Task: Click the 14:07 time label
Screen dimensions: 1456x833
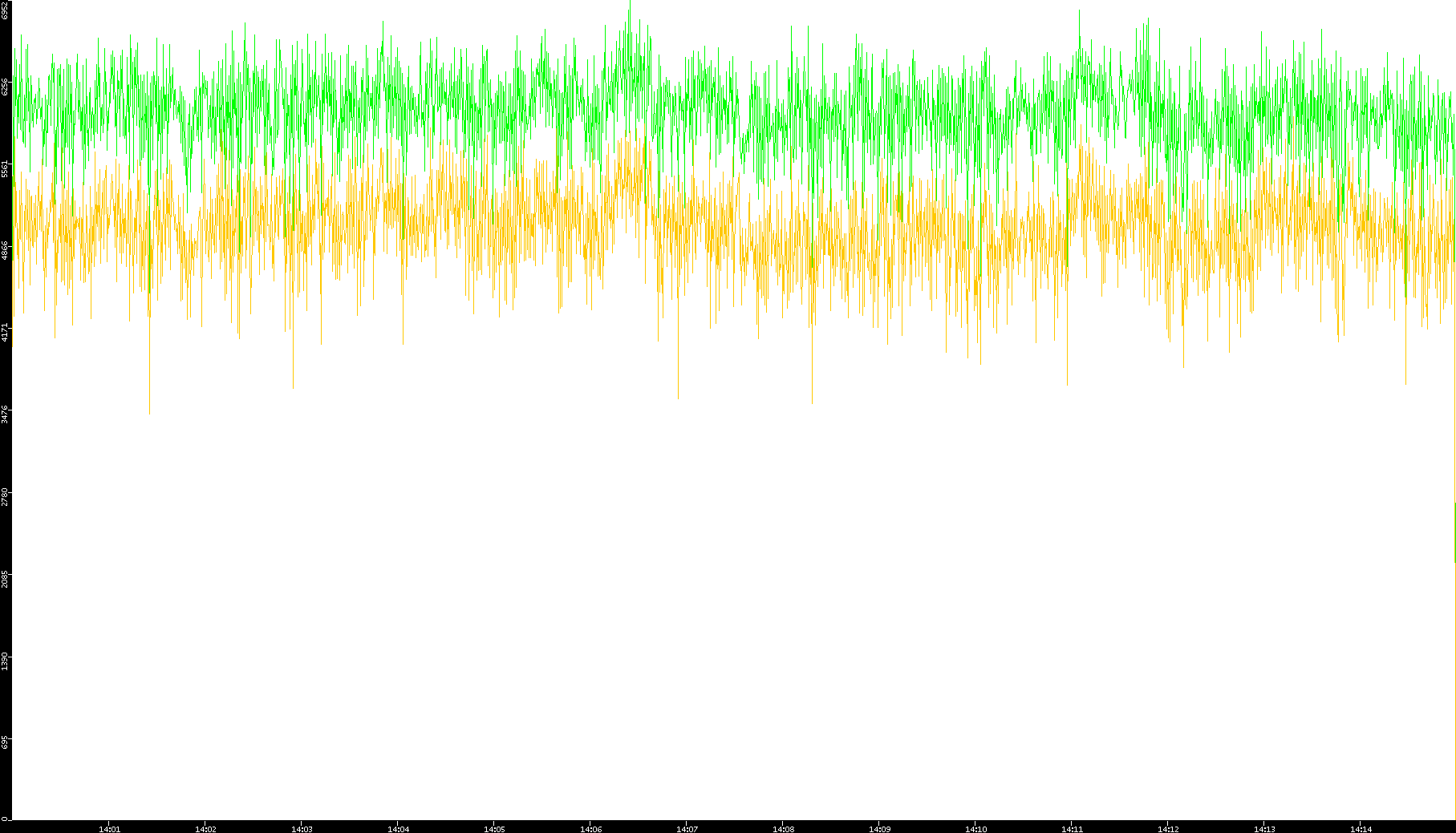Action: point(687,829)
